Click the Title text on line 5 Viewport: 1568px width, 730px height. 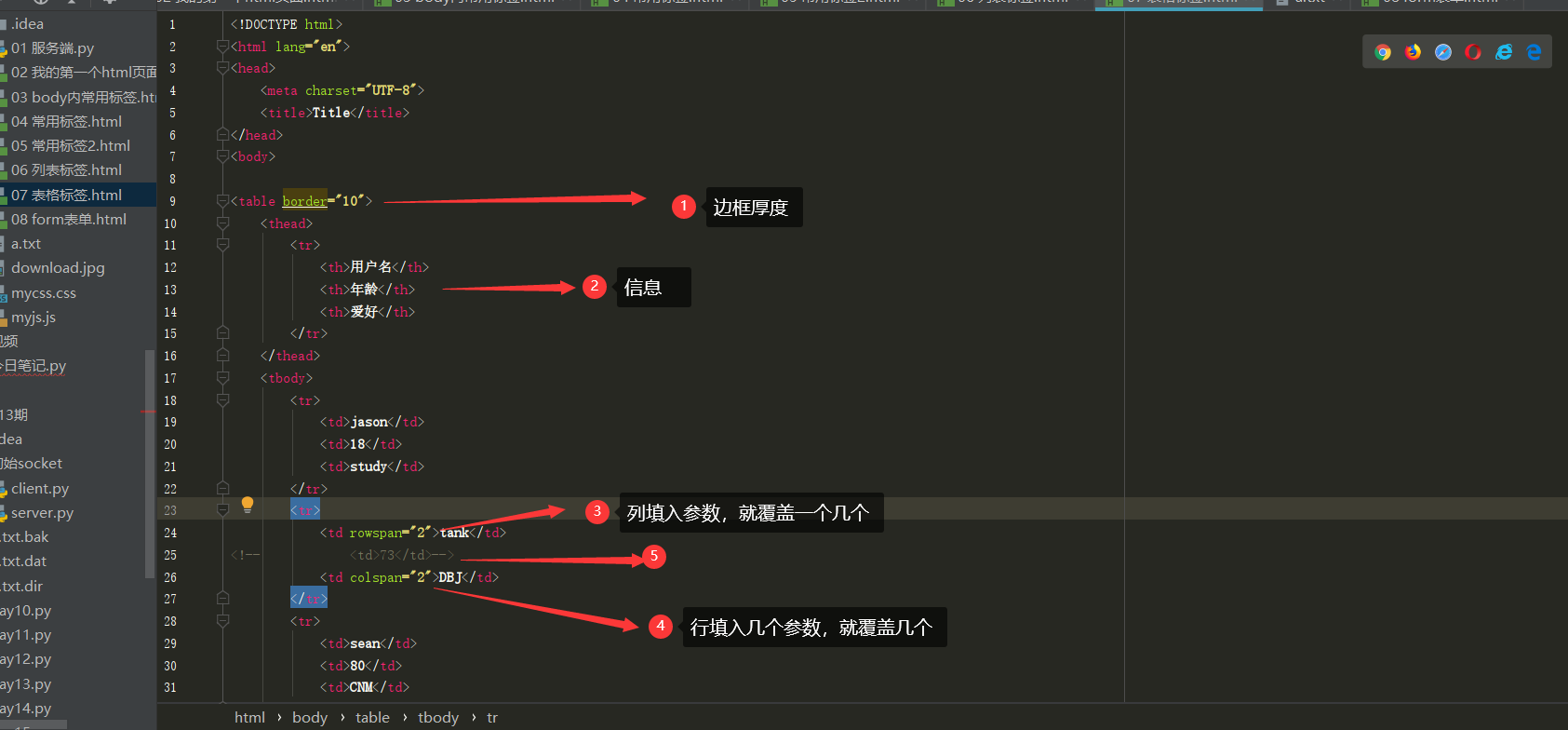331,113
